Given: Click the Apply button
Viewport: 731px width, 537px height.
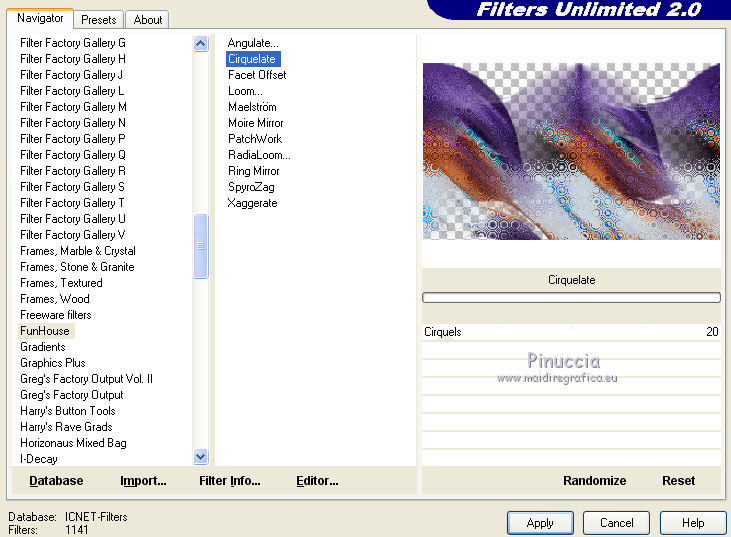Looking at the screenshot, I should 540,523.
